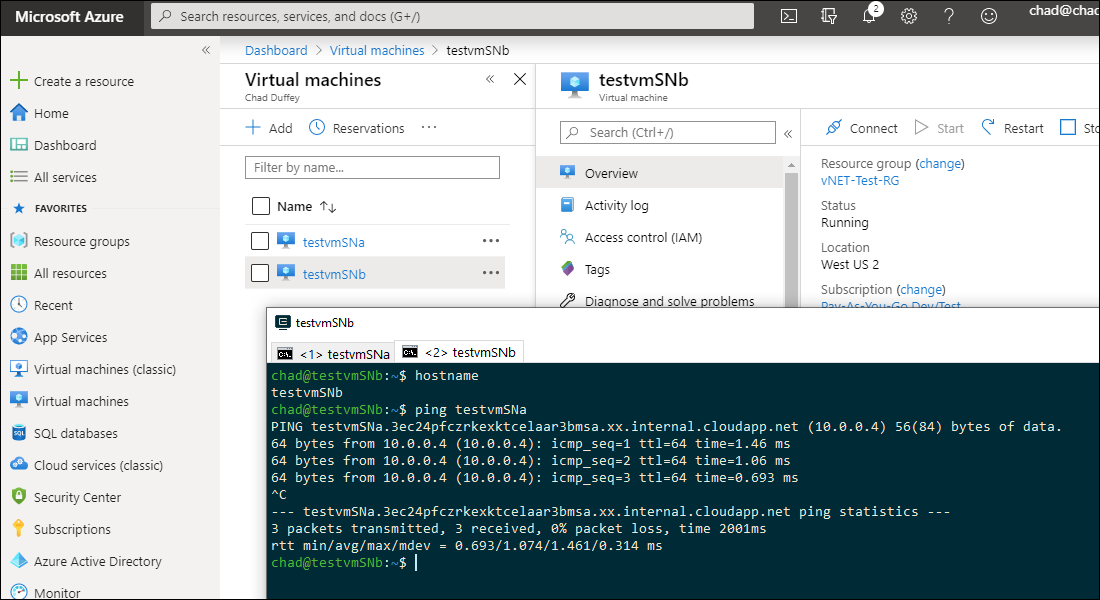Image resolution: width=1100 pixels, height=600 pixels.
Task: Collapse the left portal sidebar
Action: pyautogui.click(x=206, y=50)
